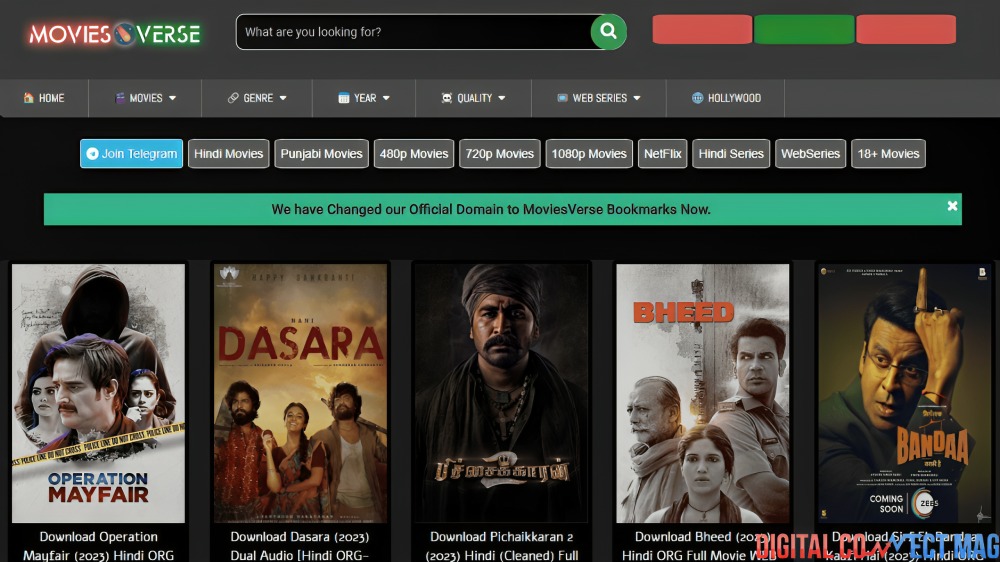
Task: Click the Download Pichaikkaran 2 title link
Action: click(x=501, y=546)
